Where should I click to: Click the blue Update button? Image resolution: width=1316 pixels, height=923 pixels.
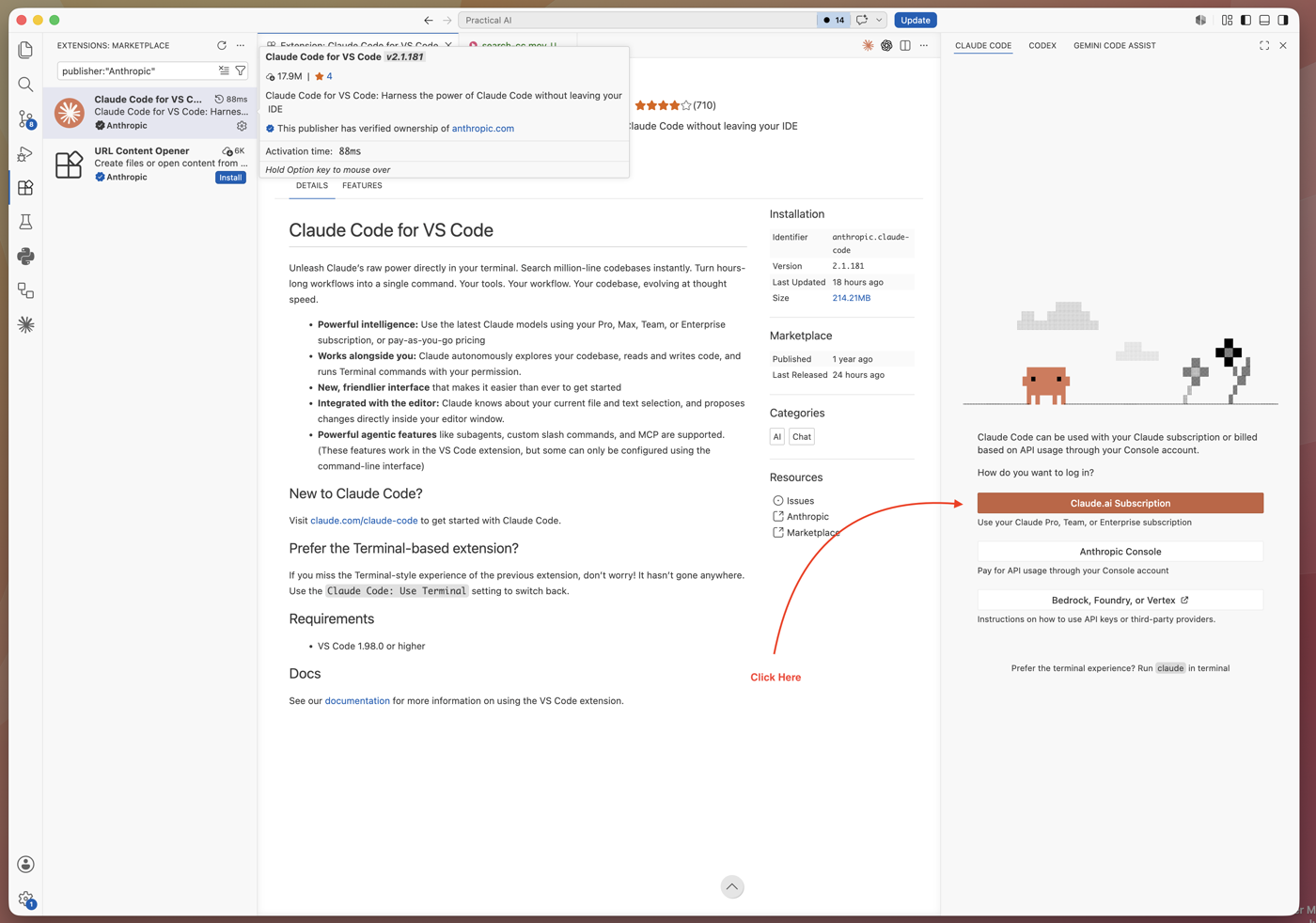pyautogui.click(x=915, y=20)
